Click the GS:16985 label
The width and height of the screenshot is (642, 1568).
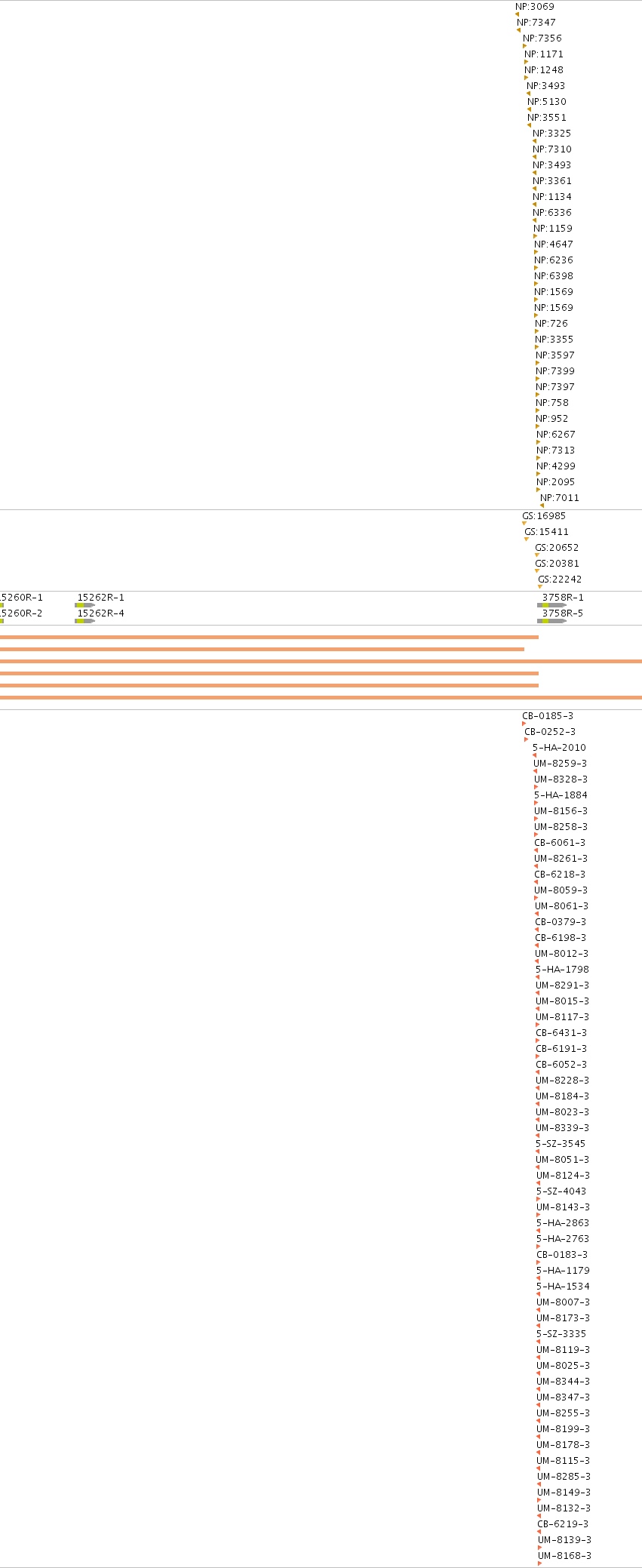click(x=544, y=516)
